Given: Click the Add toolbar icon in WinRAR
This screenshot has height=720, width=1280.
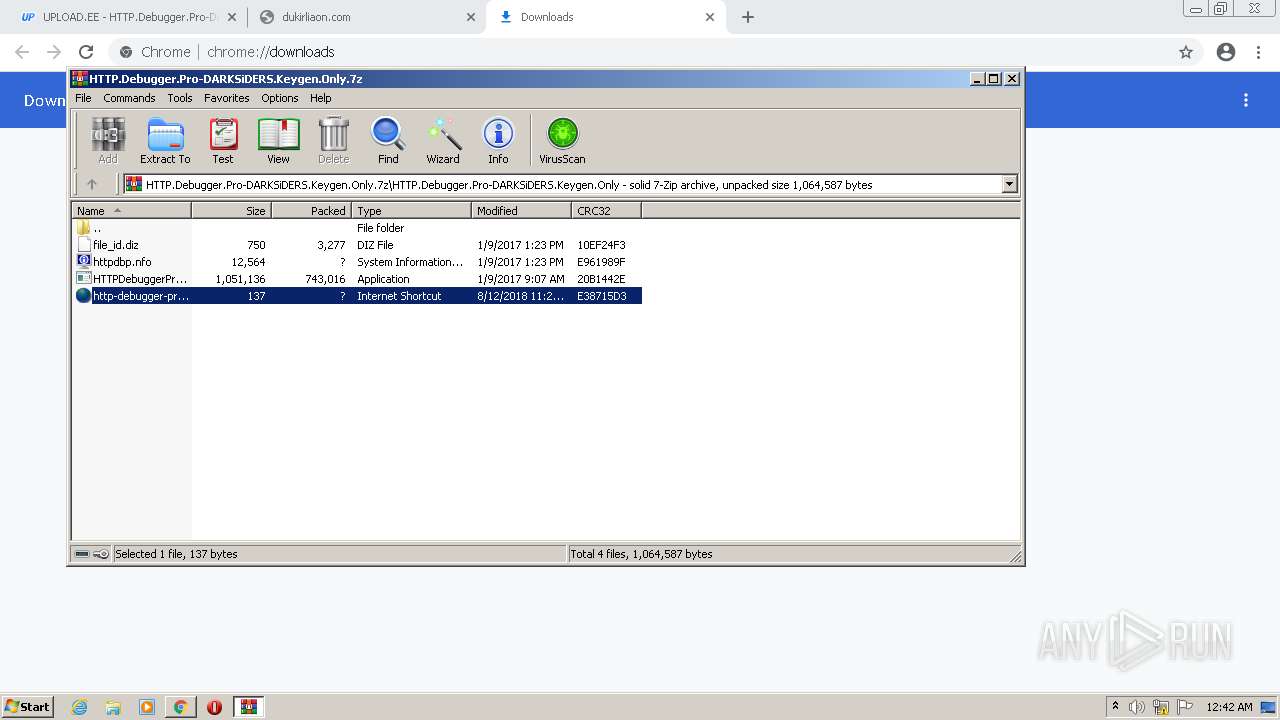Looking at the screenshot, I should point(108,140).
